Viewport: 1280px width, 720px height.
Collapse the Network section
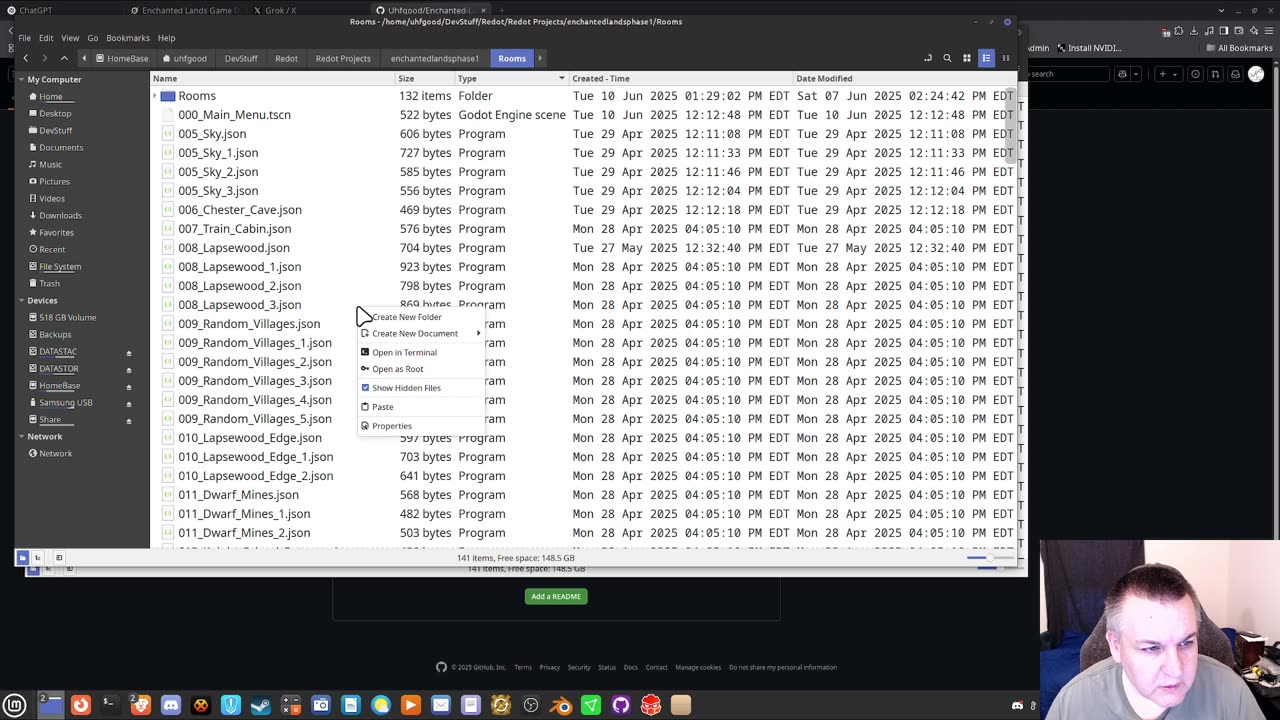tap(21, 436)
